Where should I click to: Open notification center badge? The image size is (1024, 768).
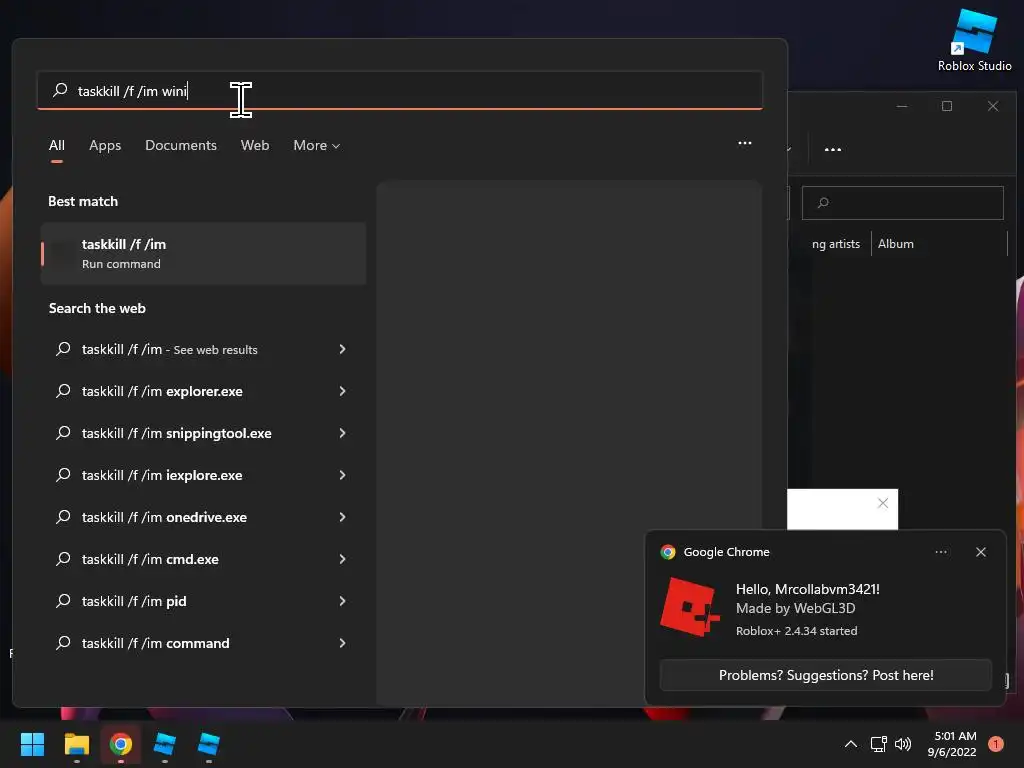[995, 744]
